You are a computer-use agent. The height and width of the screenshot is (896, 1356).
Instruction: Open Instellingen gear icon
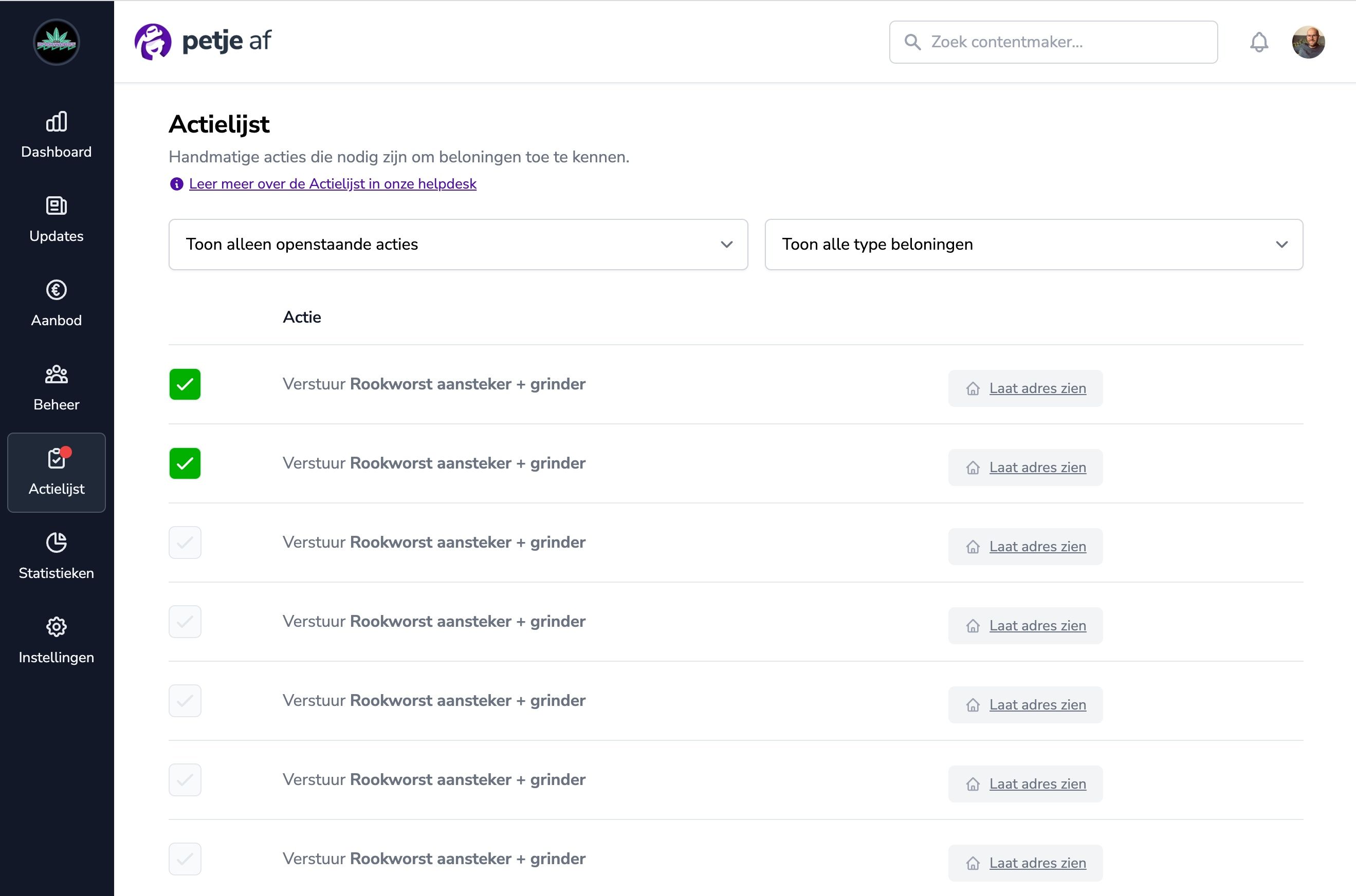(56, 627)
